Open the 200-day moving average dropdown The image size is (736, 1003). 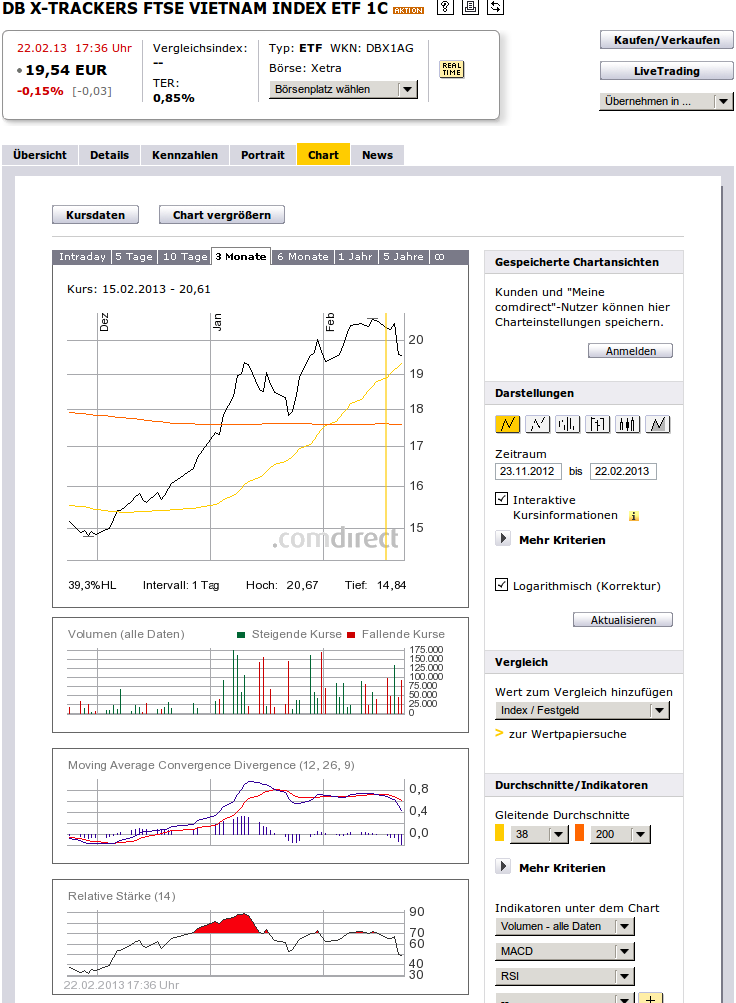pos(620,834)
